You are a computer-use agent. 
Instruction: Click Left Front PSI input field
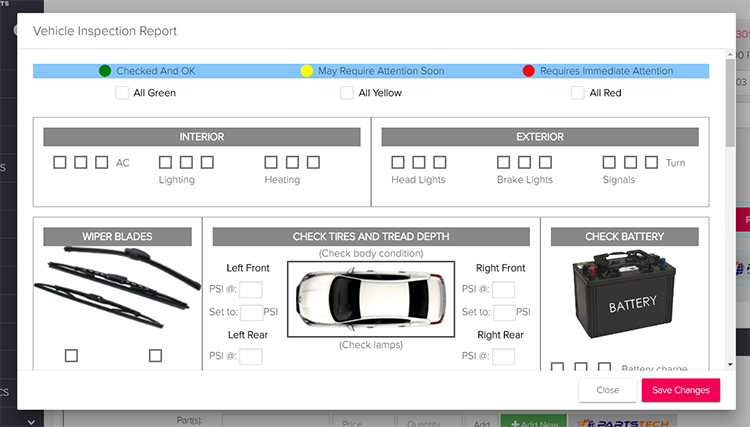pos(251,289)
